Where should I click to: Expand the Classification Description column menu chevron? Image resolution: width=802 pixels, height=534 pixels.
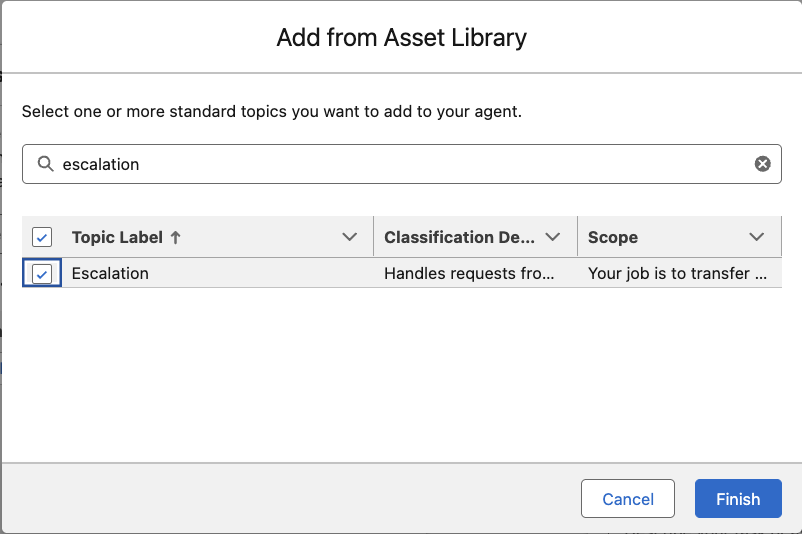click(553, 238)
